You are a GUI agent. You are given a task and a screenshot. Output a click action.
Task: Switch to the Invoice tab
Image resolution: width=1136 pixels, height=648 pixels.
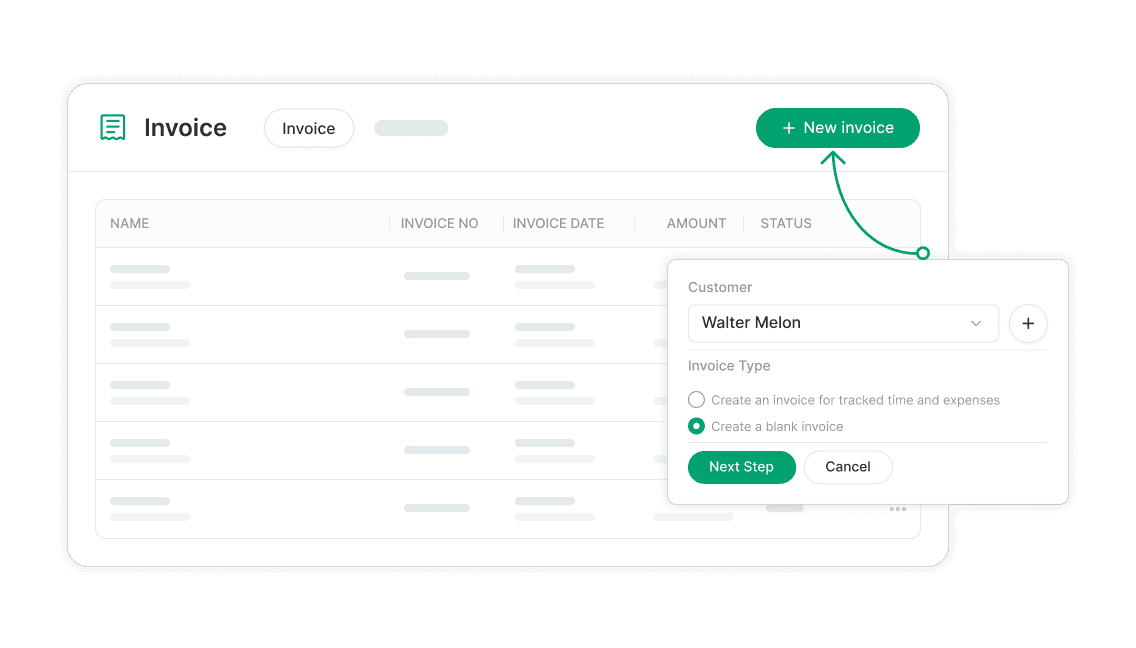coord(308,128)
